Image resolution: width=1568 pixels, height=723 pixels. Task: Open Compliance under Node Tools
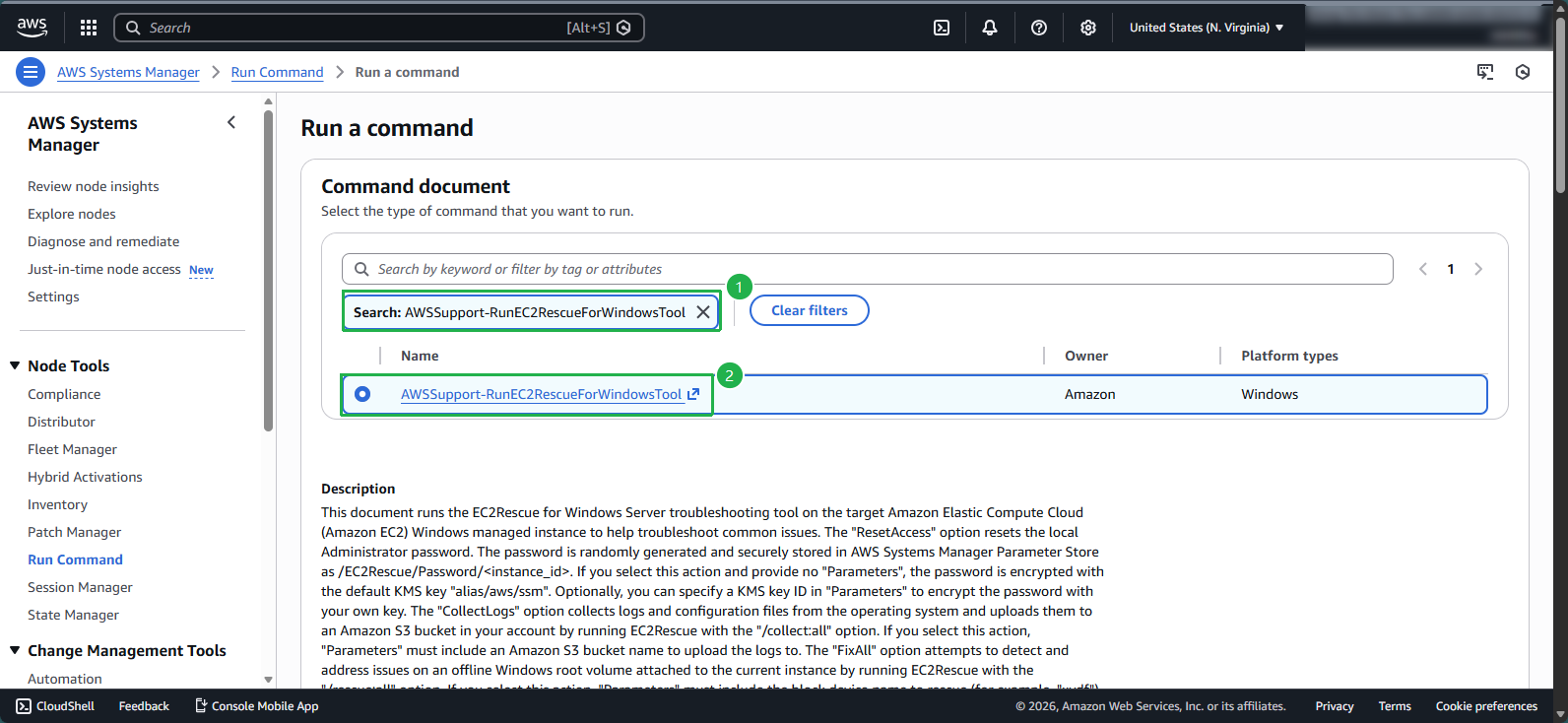click(64, 394)
